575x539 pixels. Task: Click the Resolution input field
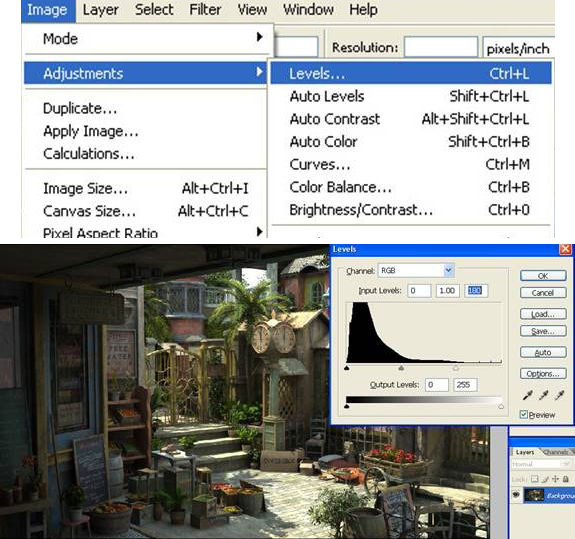pyautogui.click(x=441, y=47)
